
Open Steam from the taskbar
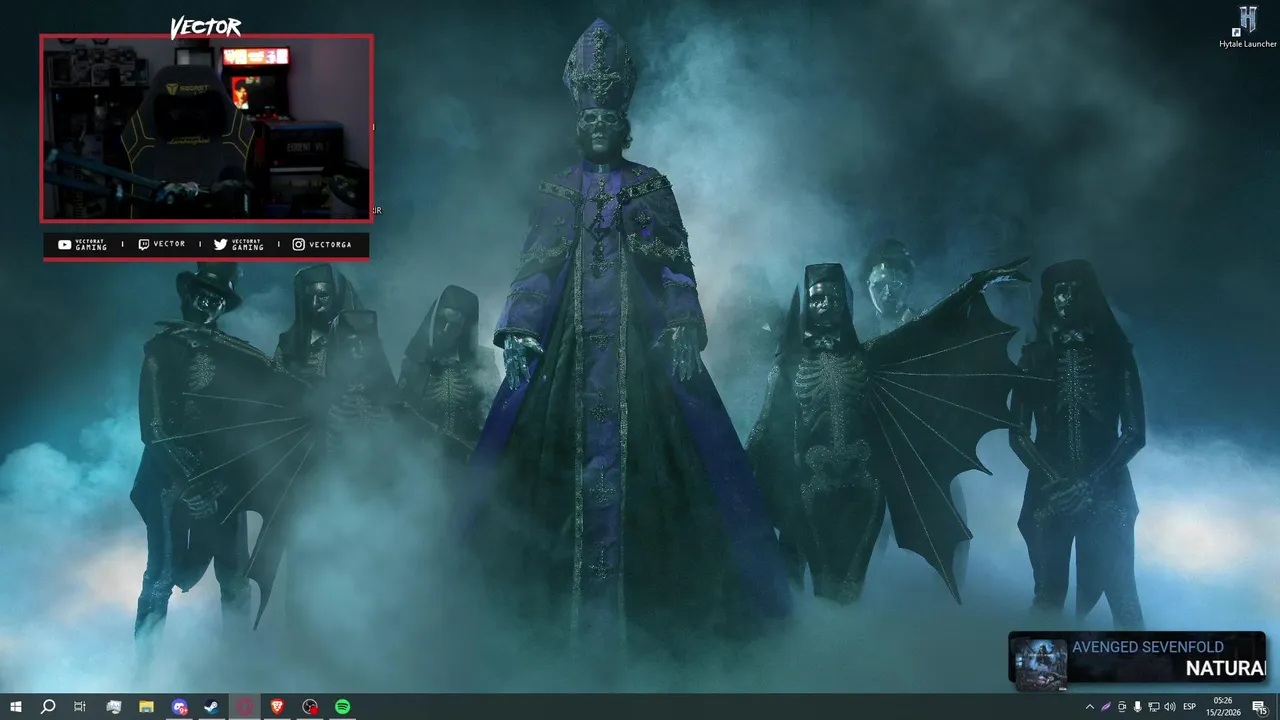(x=212, y=707)
